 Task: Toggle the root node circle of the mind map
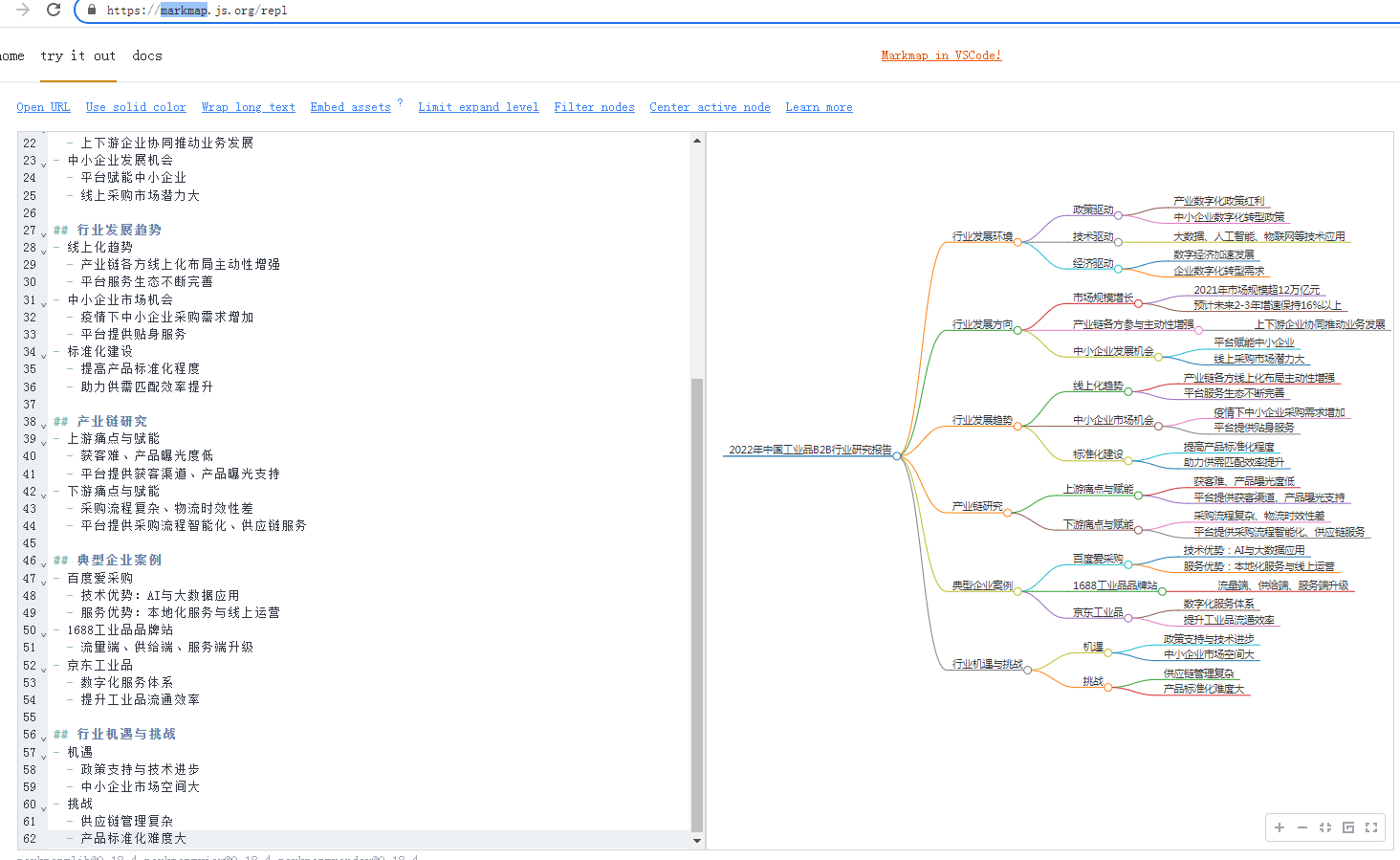click(897, 456)
